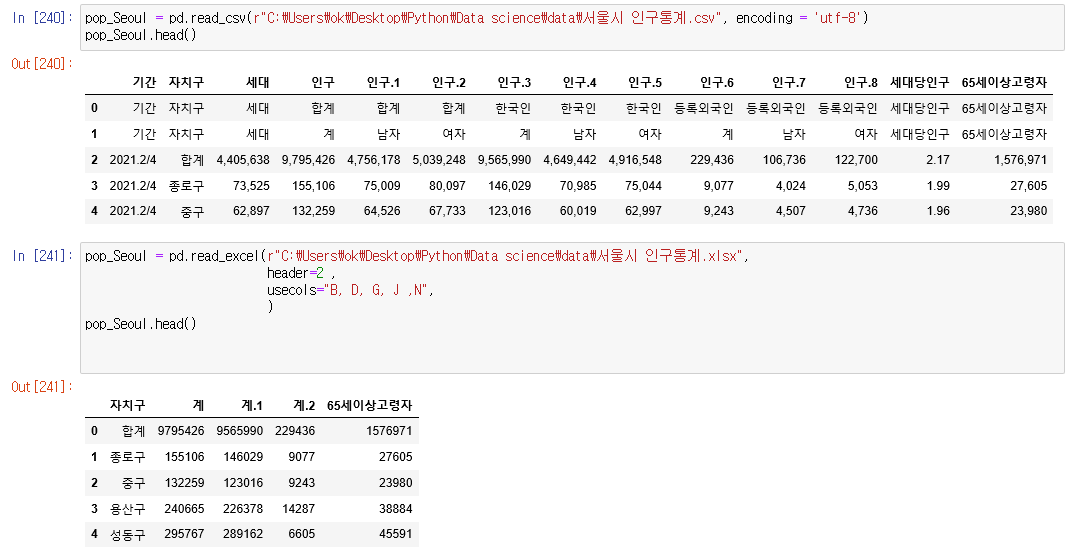Click the 60,019 cell

tap(578, 211)
